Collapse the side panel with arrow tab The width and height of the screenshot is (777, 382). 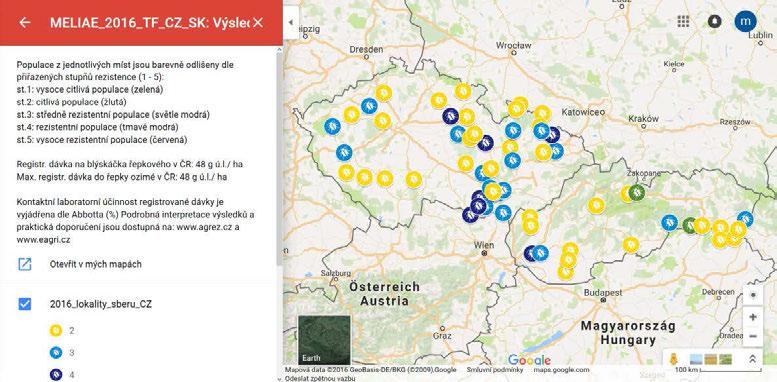coord(291,22)
